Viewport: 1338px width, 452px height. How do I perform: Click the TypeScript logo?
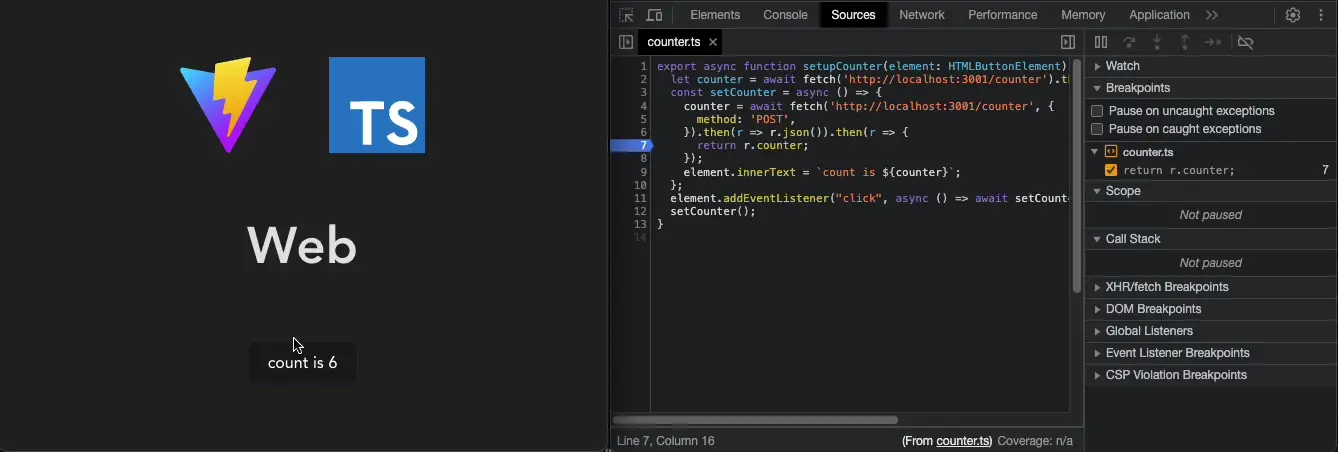[377, 105]
